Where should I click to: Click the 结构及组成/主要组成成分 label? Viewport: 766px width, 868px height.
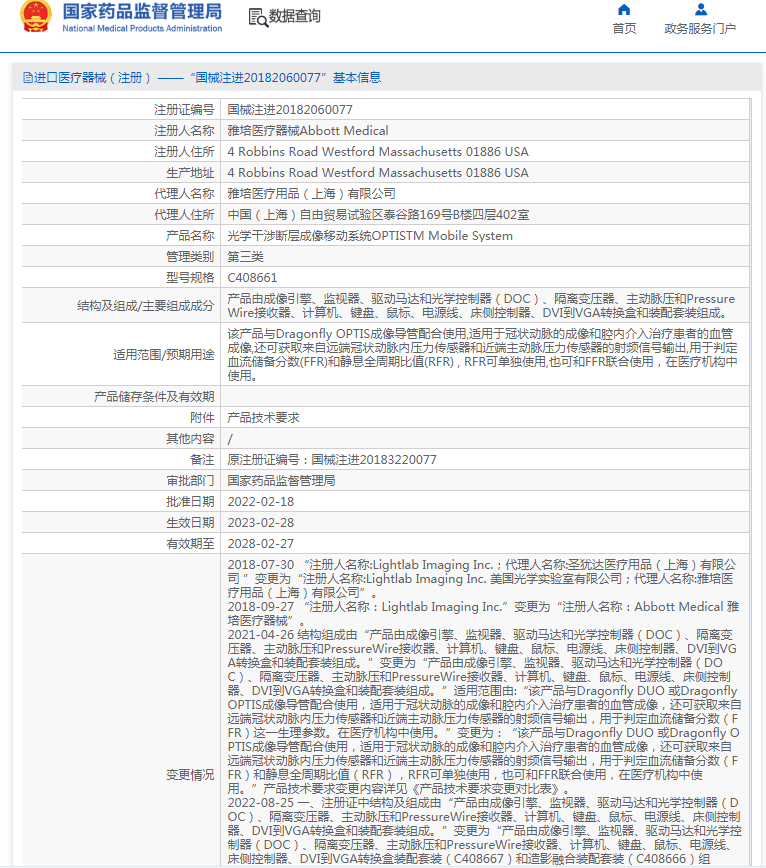pyautogui.click(x=146, y=306)
